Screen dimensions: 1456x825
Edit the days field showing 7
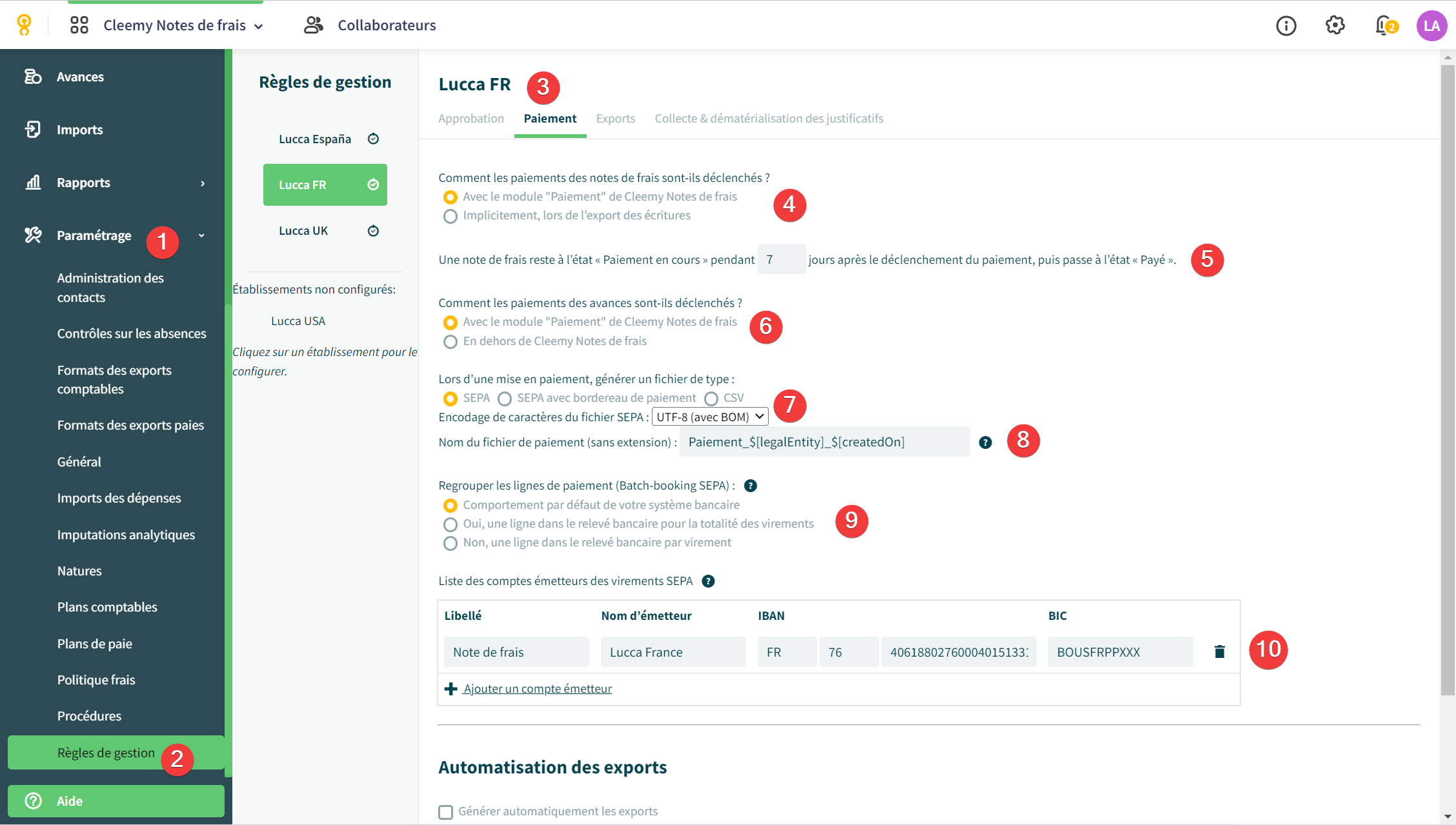(x=782, y=259)
